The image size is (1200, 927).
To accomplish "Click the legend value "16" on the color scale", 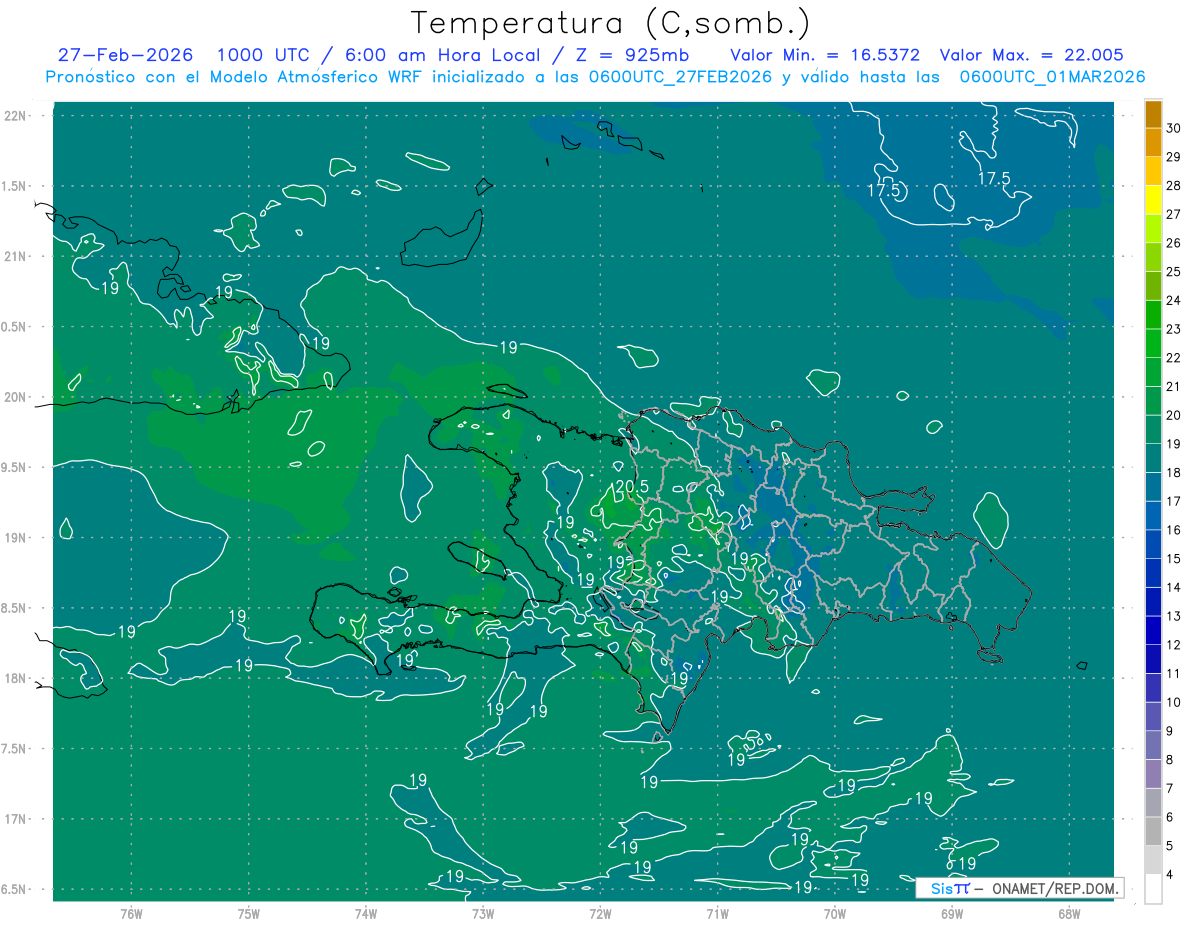I will click(x=1174, y=530).
